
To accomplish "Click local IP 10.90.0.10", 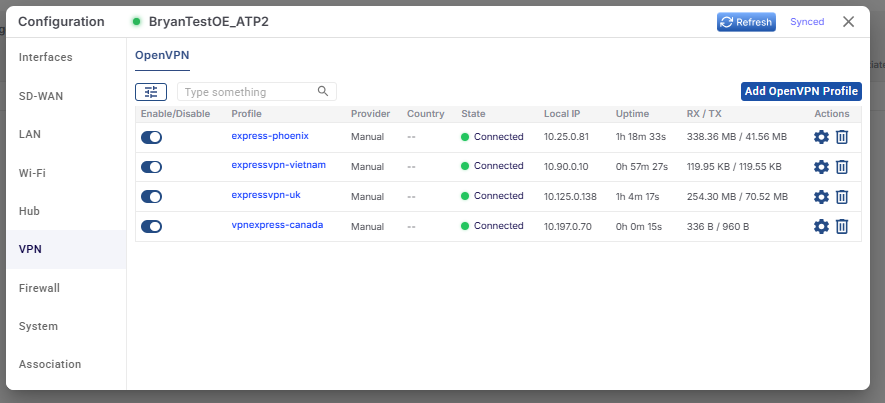I will point(566,167).
